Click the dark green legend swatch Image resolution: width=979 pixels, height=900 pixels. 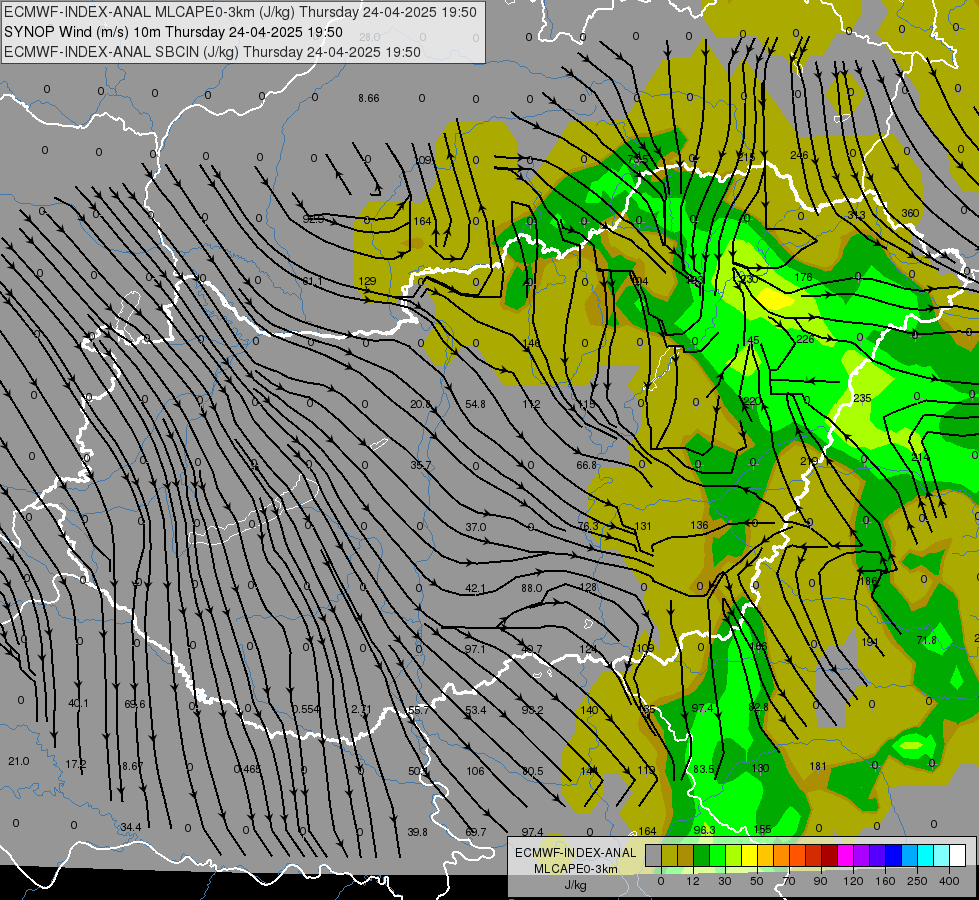tap(702, 855)
